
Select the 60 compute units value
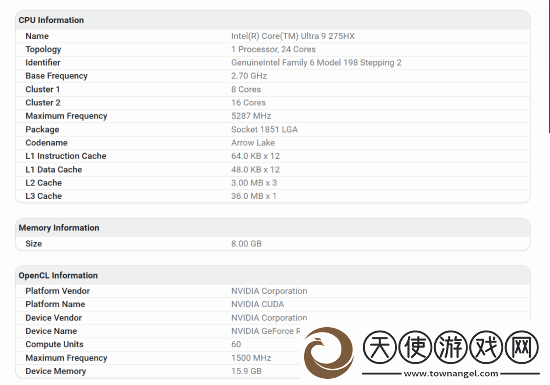236,345
